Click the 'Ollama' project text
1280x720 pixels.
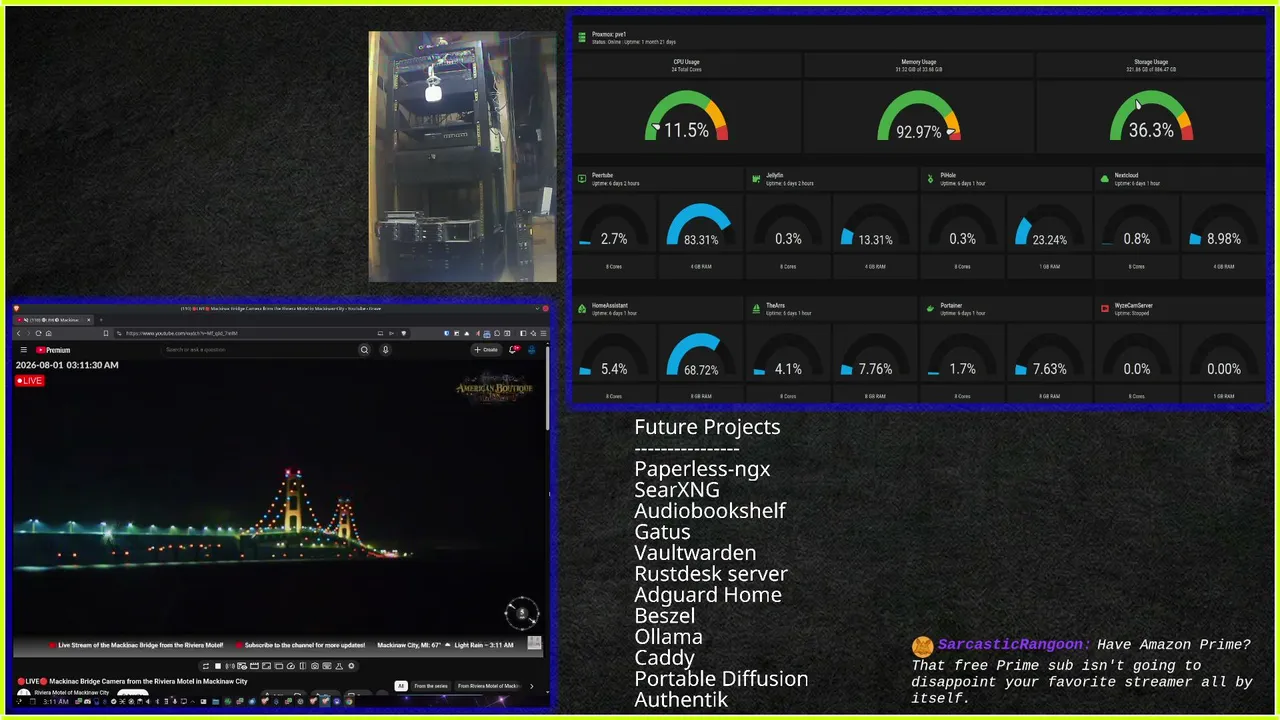coord(668,636)
